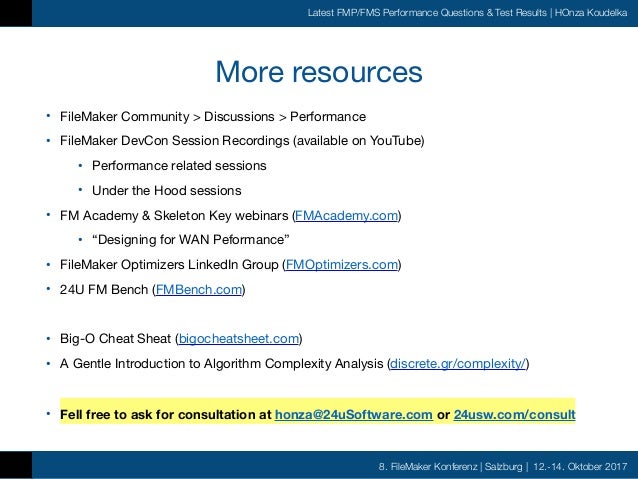Select 'Under the Hood sessions' sub-bullet
The height and width of the screenshot is (479, 638).
166,190
